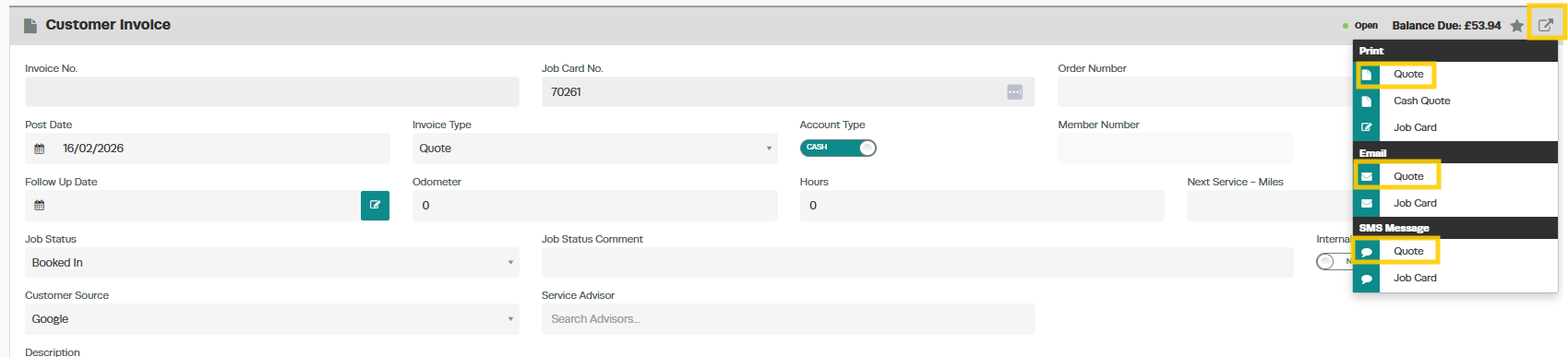Select Quote under SMS Message

coord(1408,252)
